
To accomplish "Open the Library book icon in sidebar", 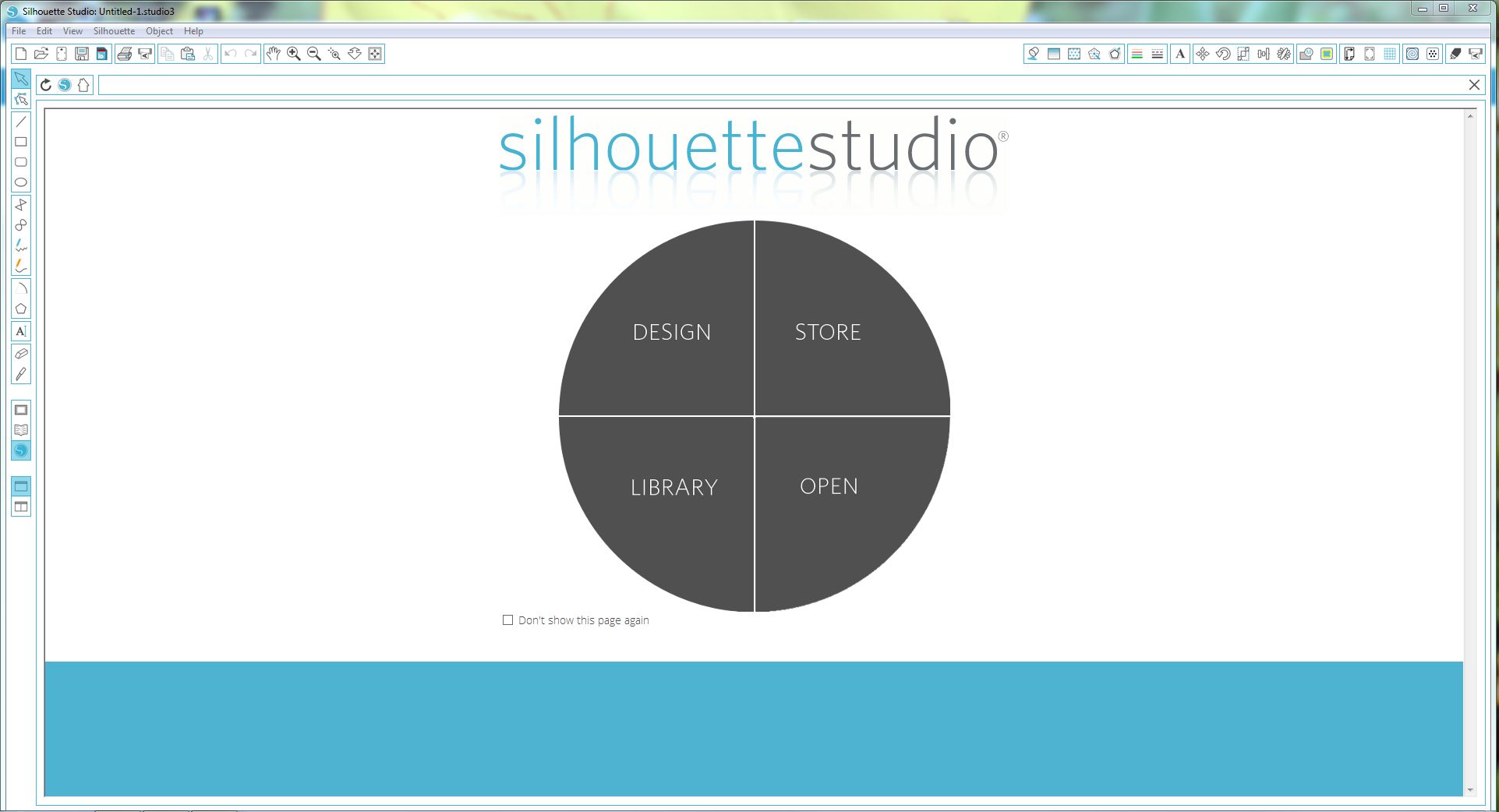I will 21,430.
